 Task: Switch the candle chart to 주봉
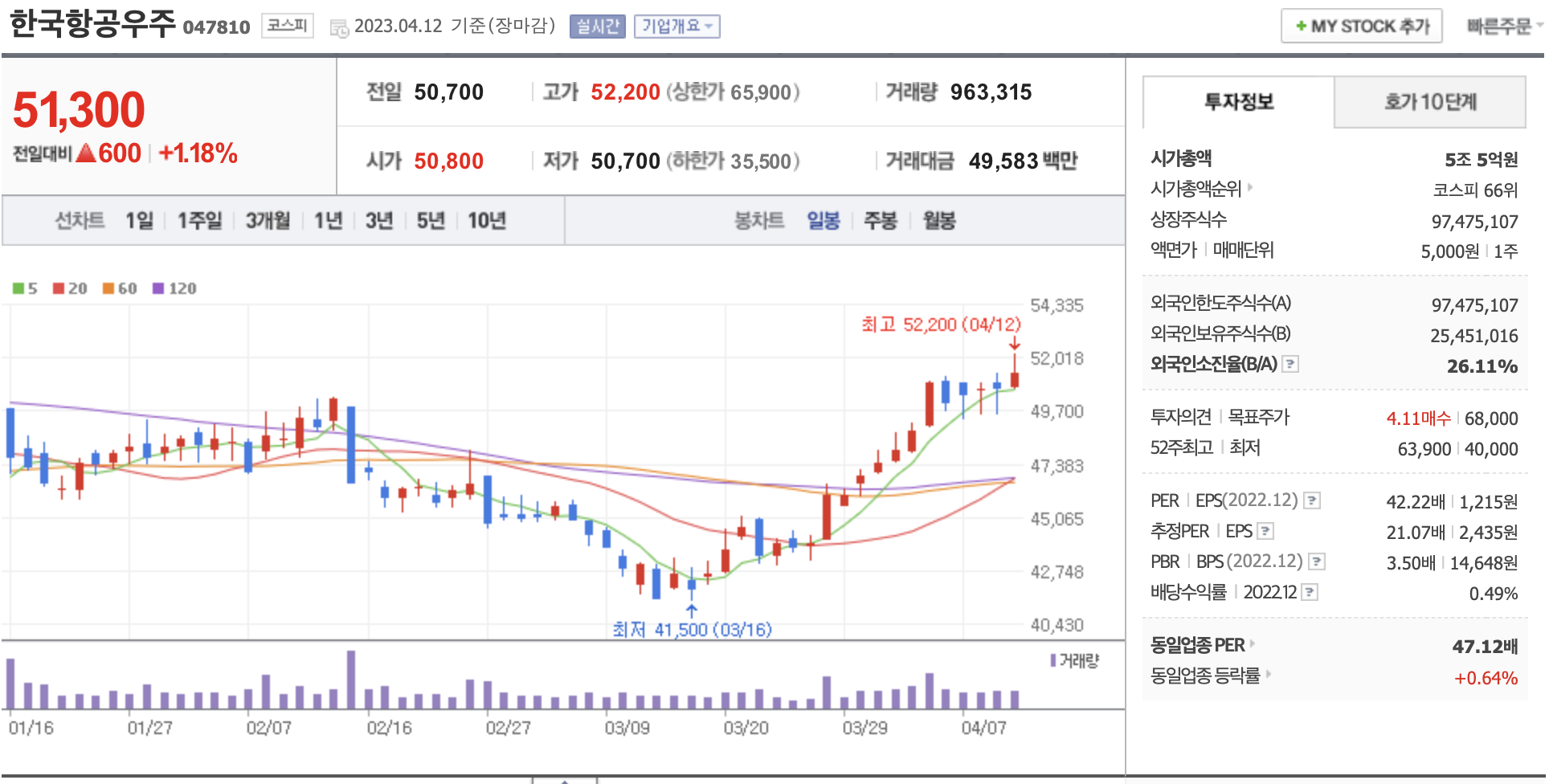coord(880,221)
